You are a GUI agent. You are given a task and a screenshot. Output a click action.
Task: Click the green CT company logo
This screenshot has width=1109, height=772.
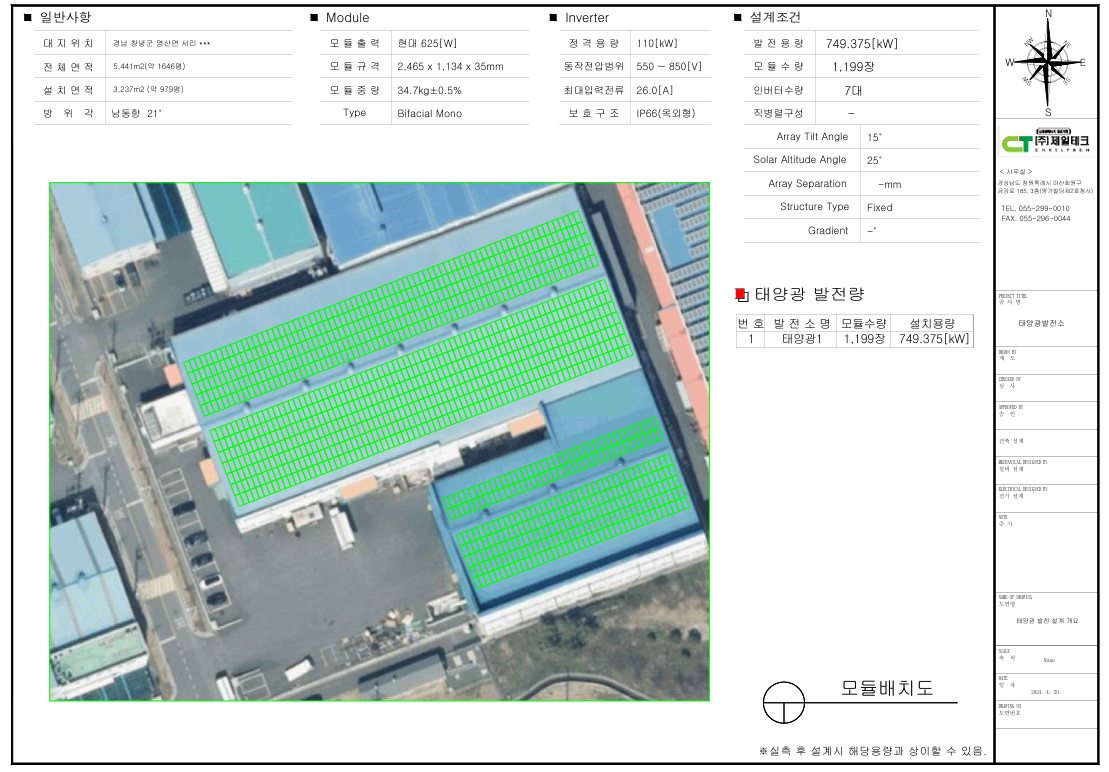(x=1047, y=144)
